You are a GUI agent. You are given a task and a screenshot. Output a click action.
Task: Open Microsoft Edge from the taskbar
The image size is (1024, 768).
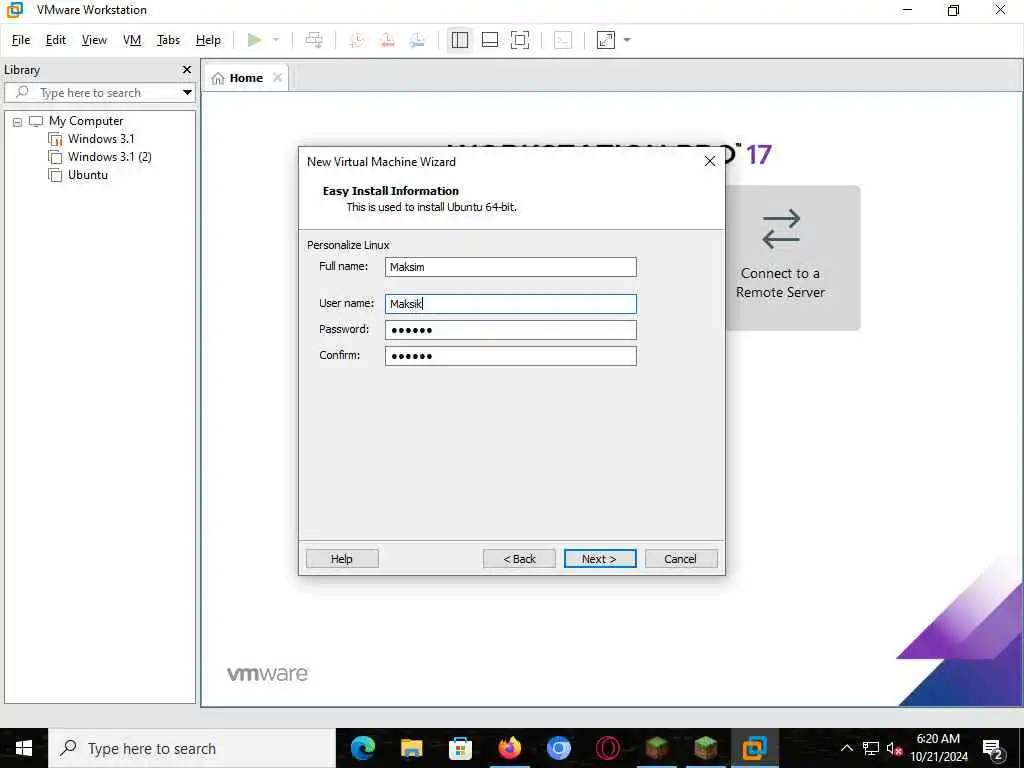coord(363,748)
